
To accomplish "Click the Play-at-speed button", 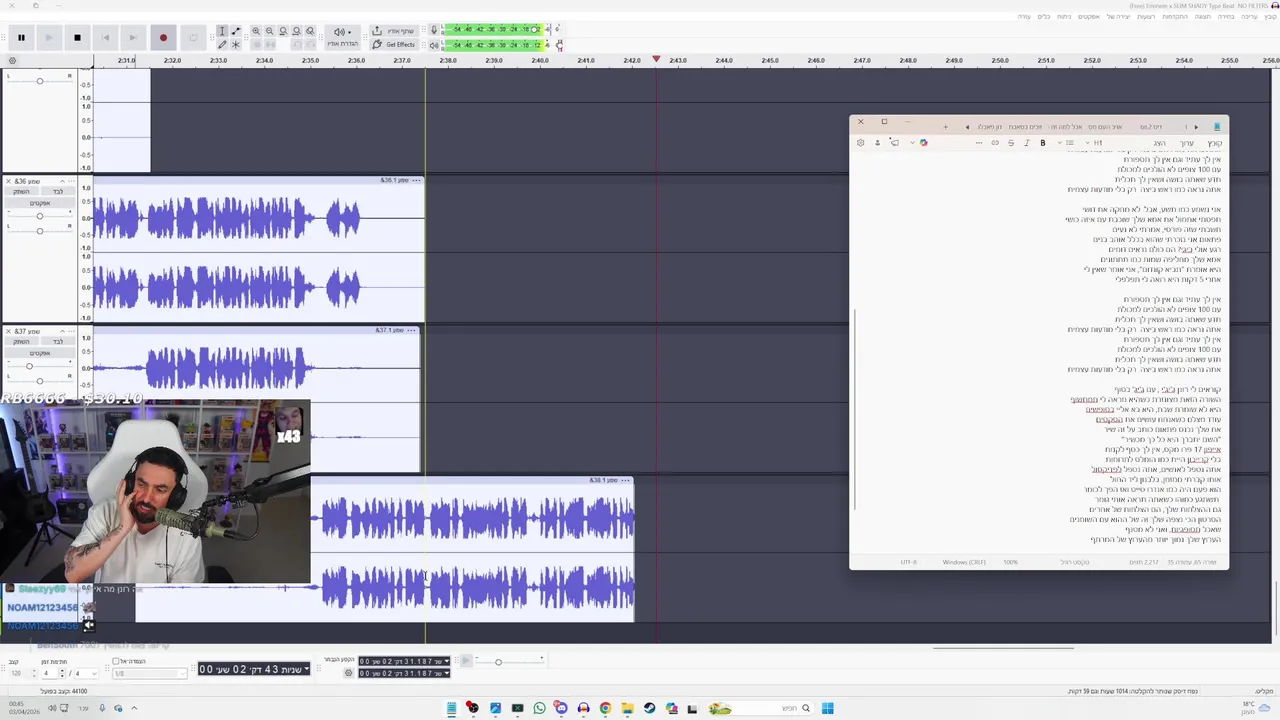I will [466, 660].
